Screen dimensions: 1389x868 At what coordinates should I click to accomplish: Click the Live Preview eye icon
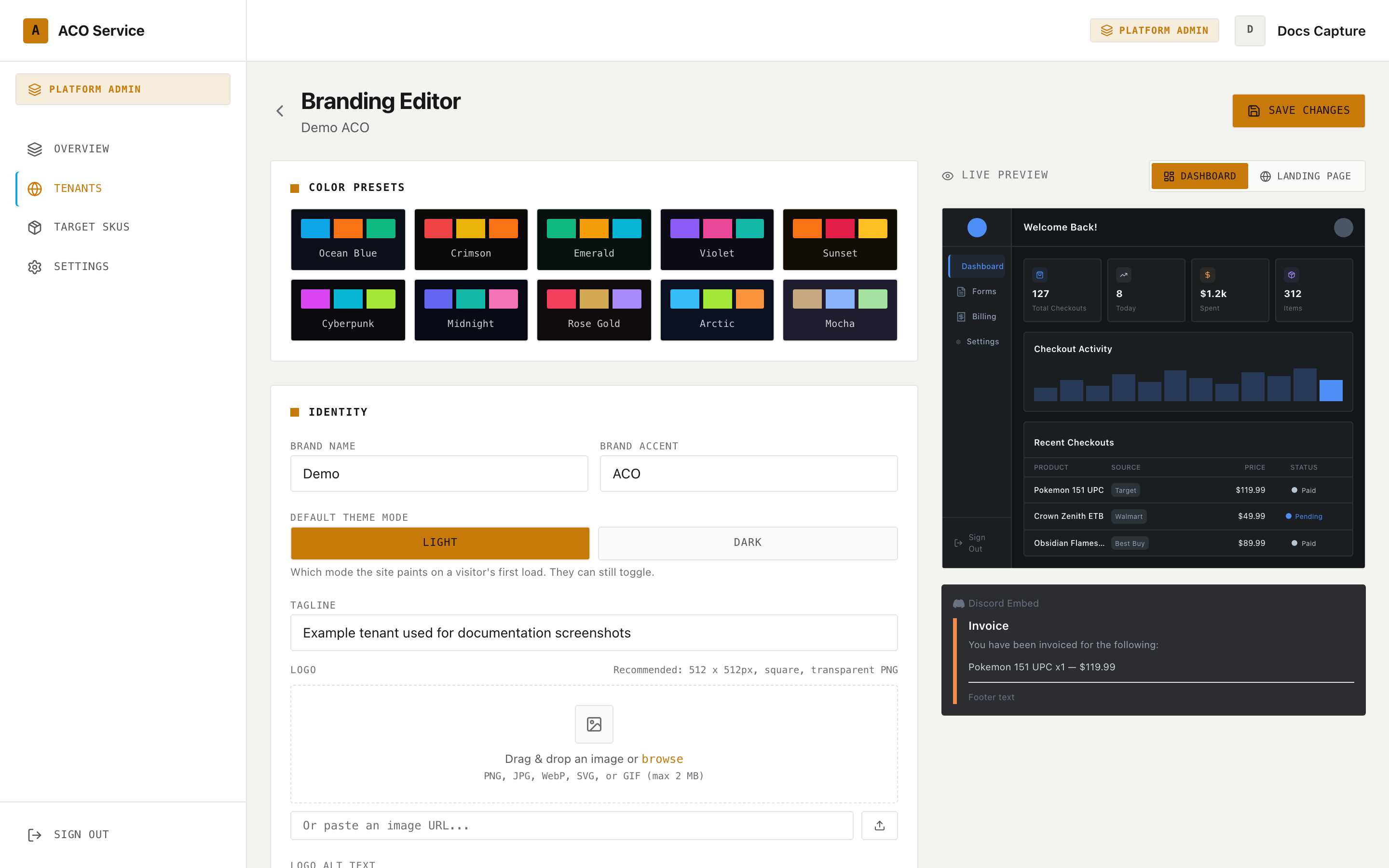[948, 176]
